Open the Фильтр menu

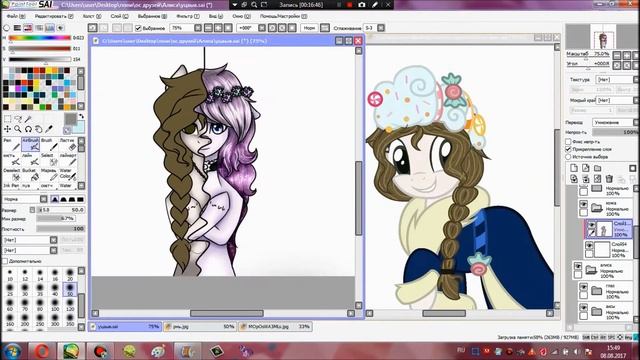pyautogui.click(x=187, y=16)
